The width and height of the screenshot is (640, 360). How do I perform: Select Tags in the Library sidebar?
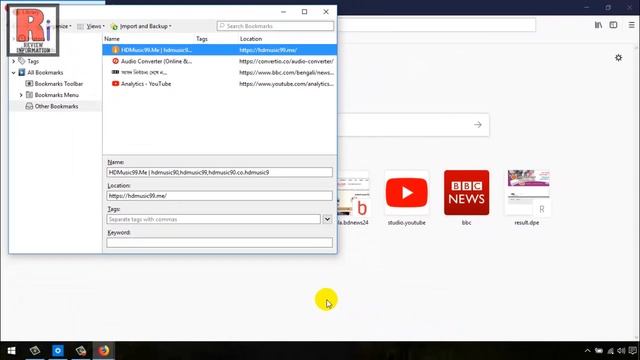(33, 61)
